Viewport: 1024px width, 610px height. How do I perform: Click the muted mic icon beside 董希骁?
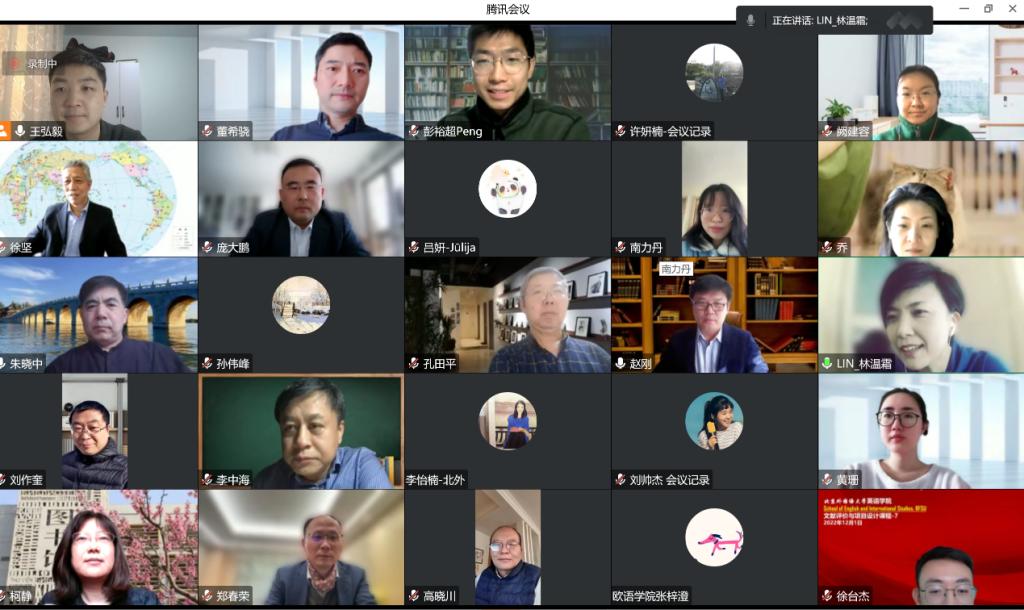tap(207, 131)
